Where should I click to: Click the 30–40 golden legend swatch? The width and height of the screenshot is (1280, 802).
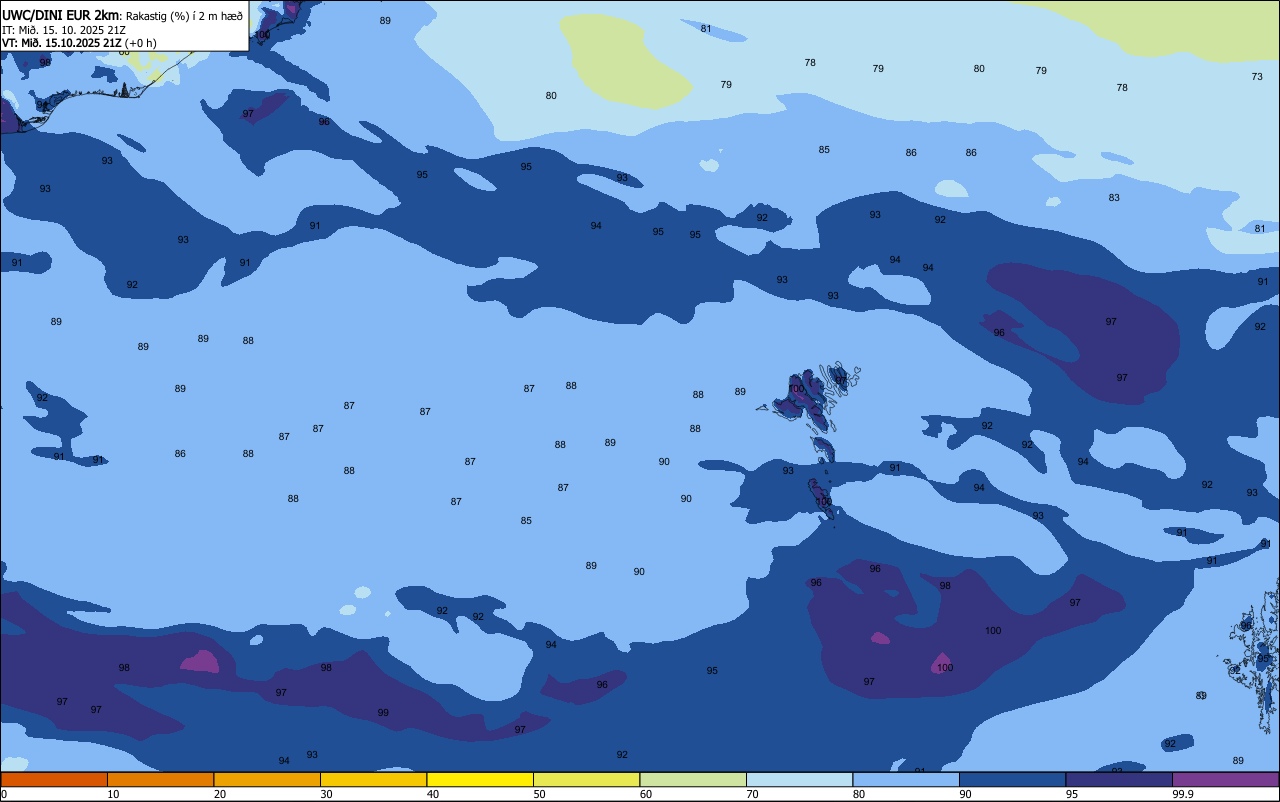pos(373,779)
